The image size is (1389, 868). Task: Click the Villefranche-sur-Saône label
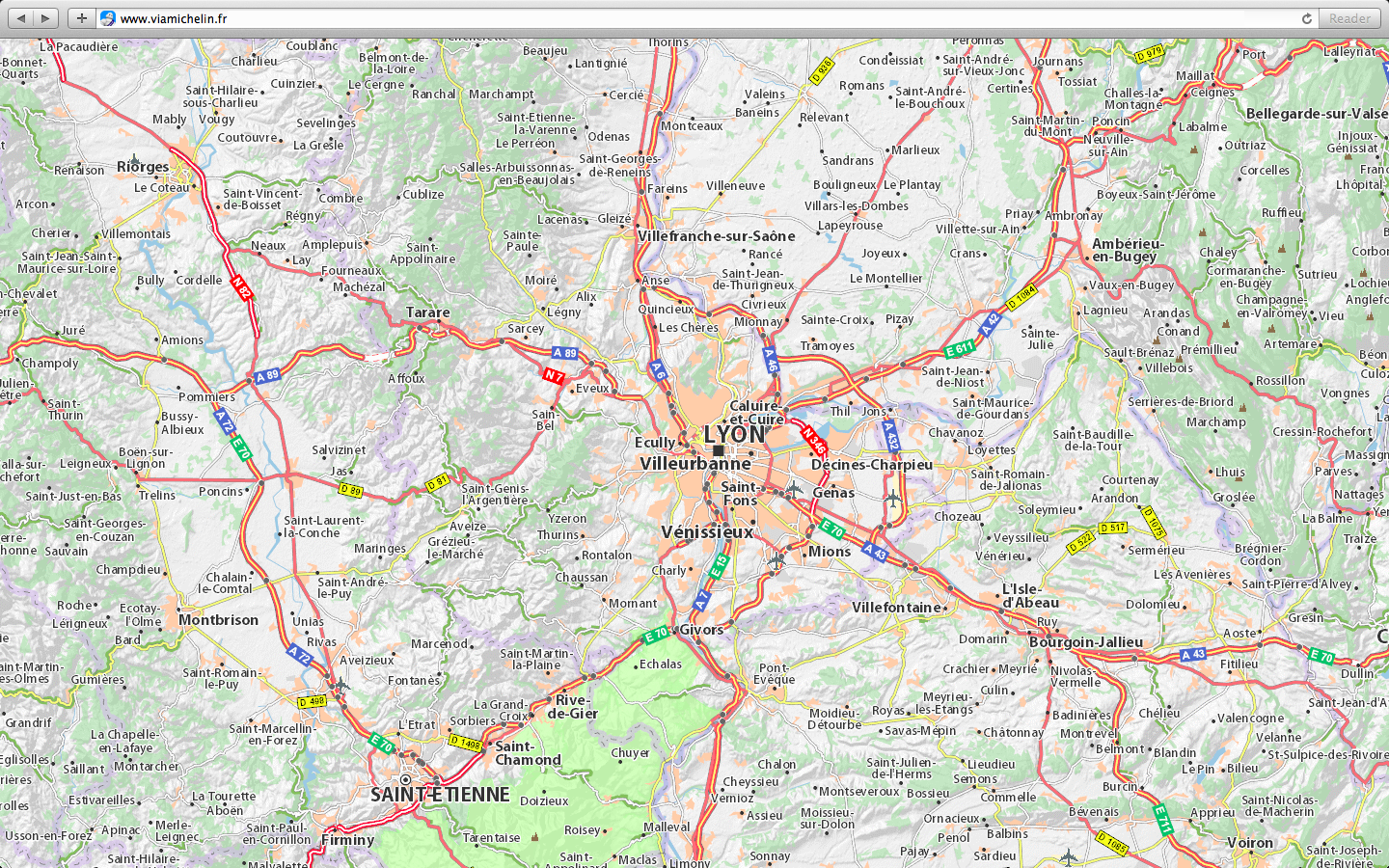(x=717, y=236)
